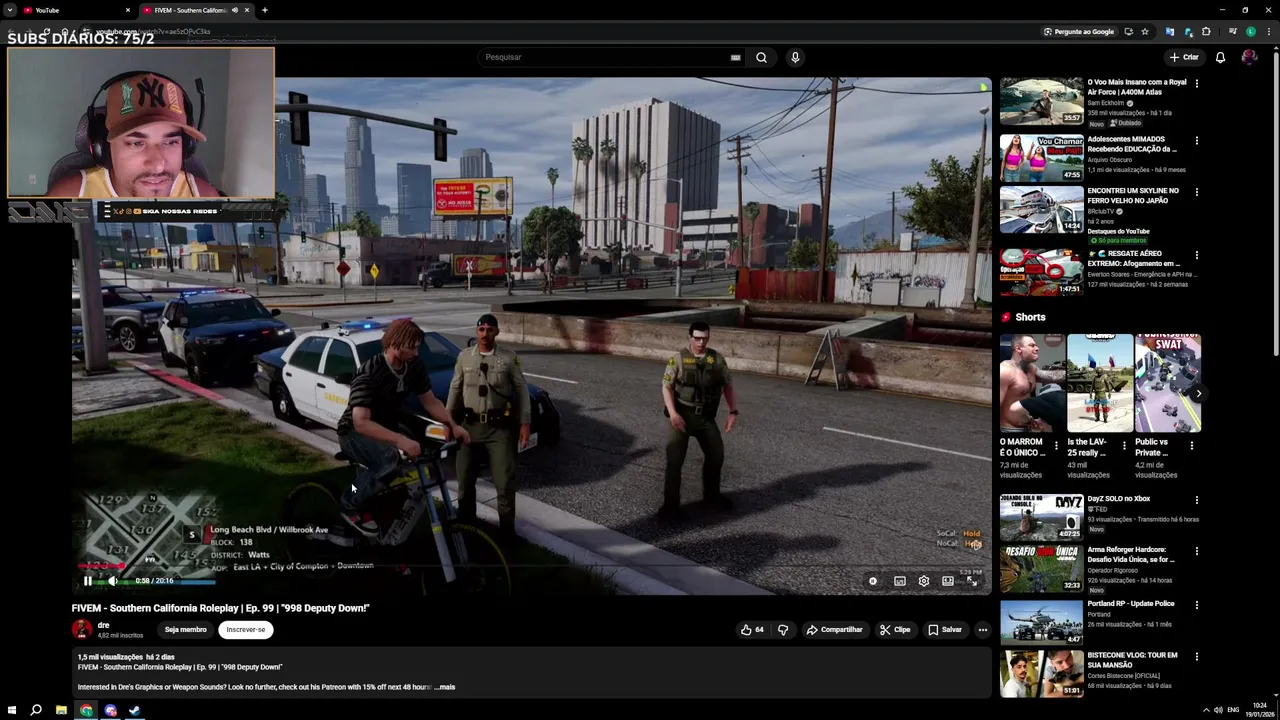Enter fullscreen in the video player
The height and width of the screenshot is (720, 1280).
coord(972,581)
